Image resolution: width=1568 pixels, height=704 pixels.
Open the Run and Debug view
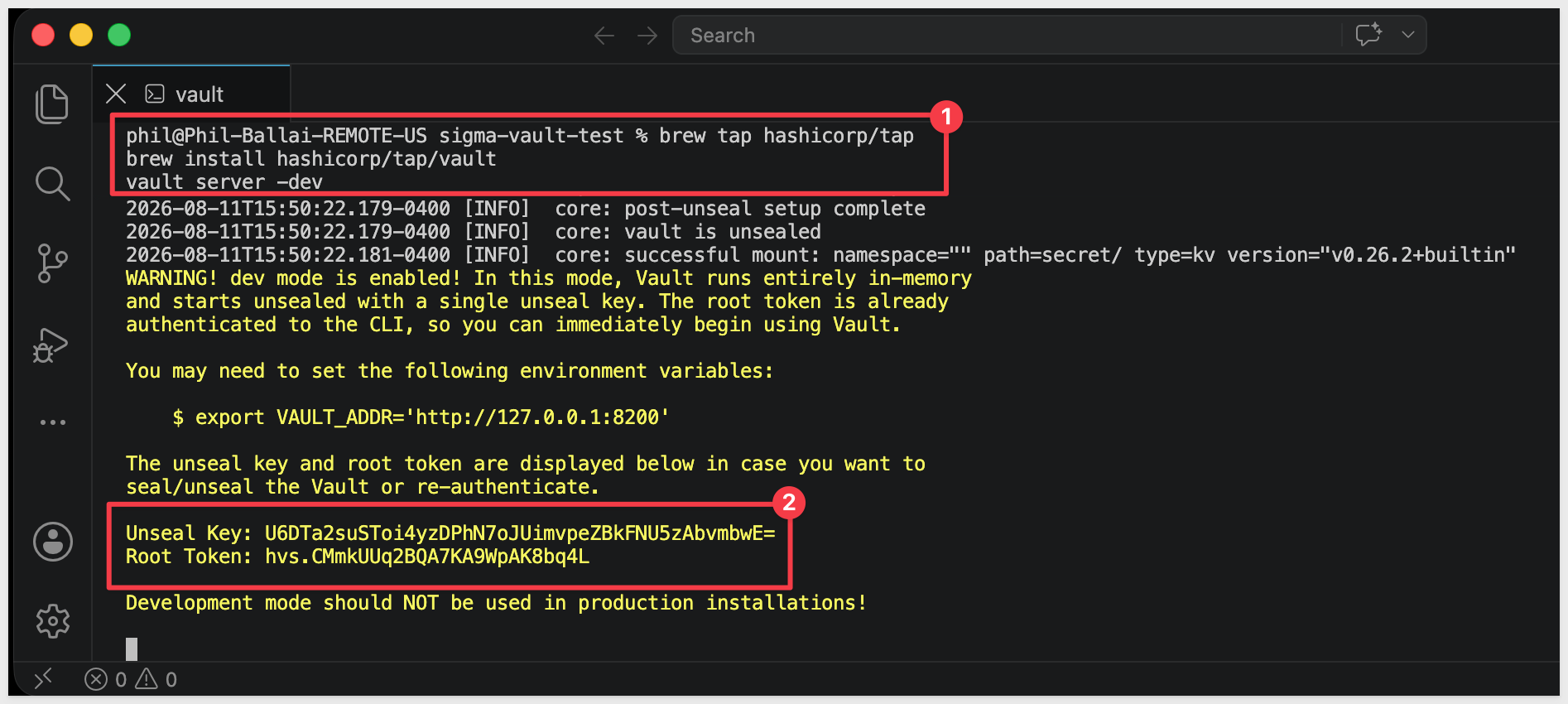[x=51, y=345]
